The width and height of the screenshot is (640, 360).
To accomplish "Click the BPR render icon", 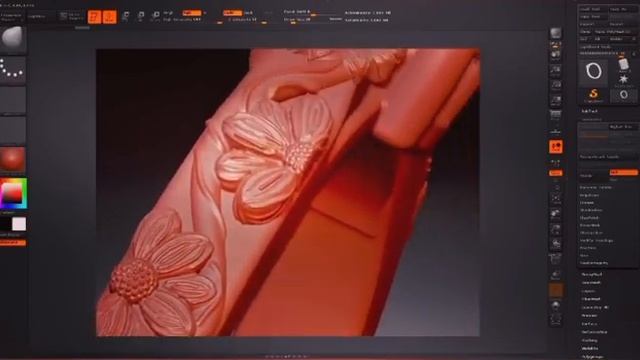I will tap(556, 33).
